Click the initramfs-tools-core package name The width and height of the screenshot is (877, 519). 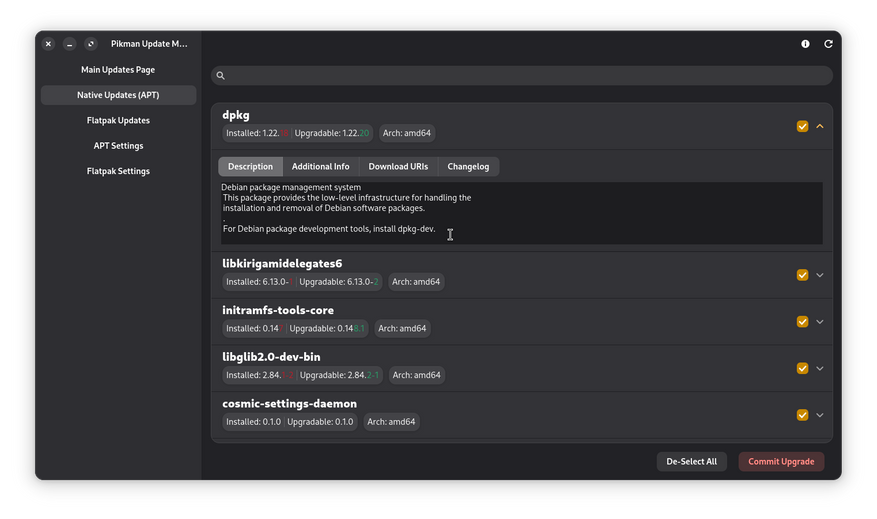coord(278,310)
